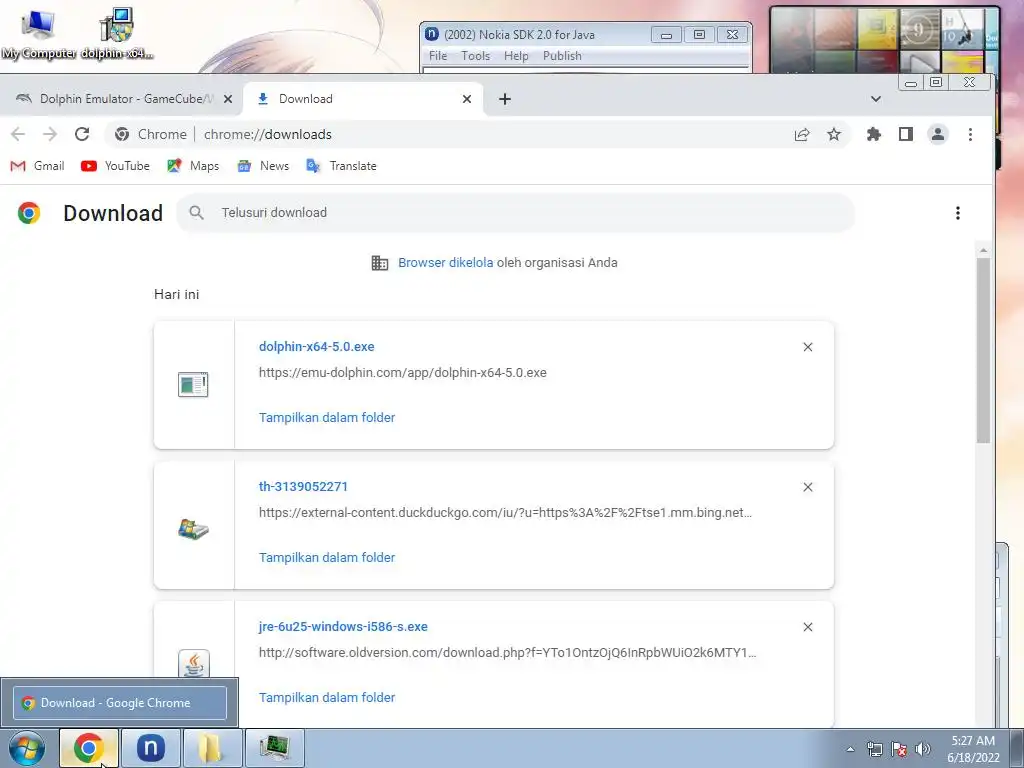Screen dimensions: 1024x768
Task: Click the emu-dolphin.com download URL text
Action: tap(402, 373)
